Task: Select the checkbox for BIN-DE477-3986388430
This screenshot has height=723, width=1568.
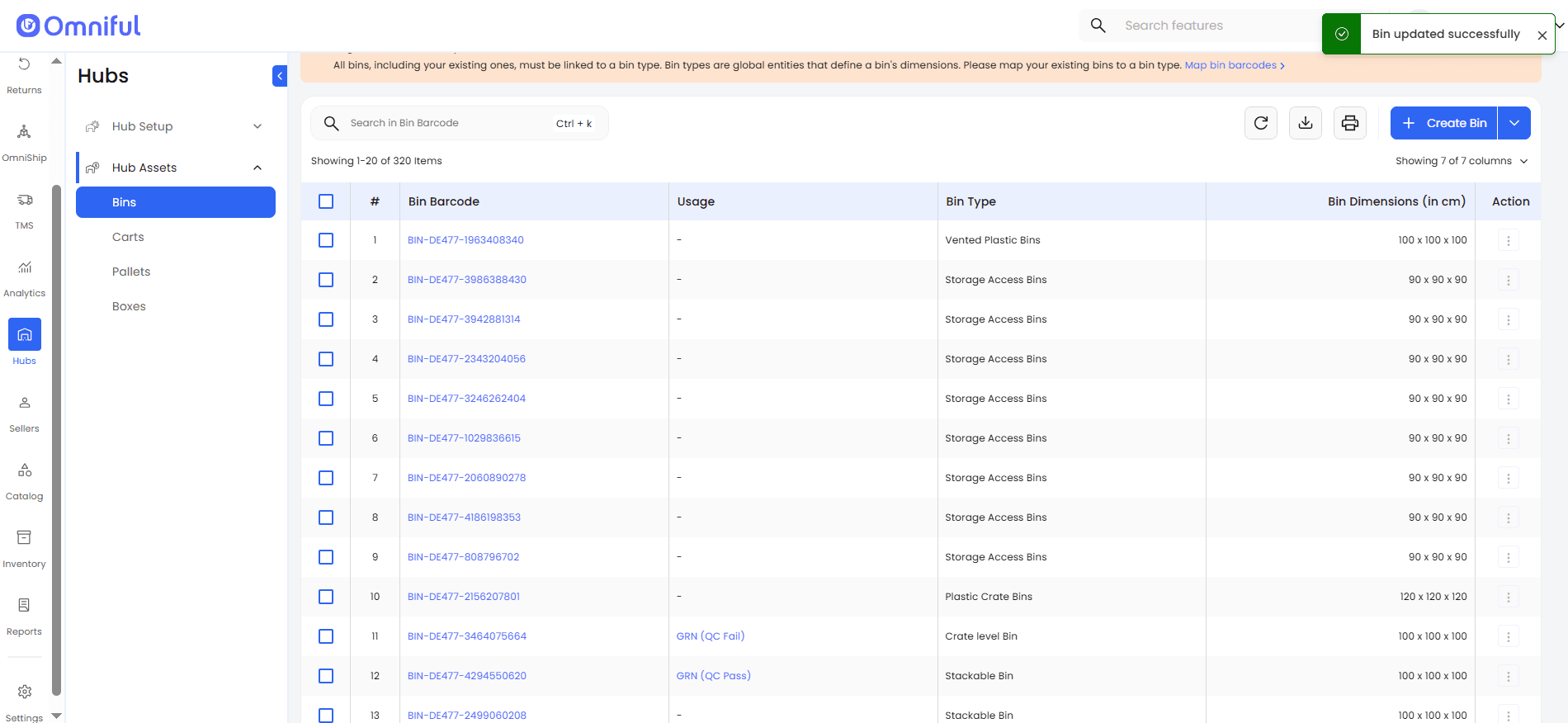Action: (x=326, y=280)
